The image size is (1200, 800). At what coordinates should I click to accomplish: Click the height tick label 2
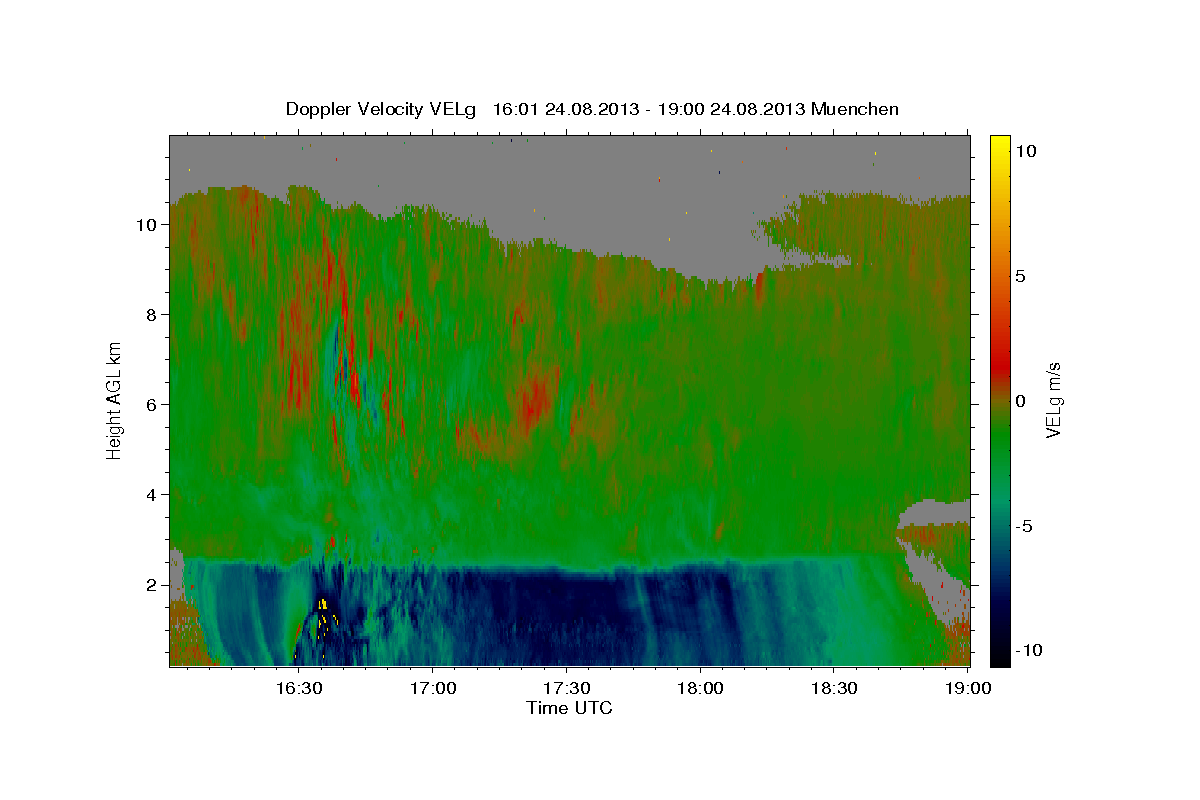click(x=153, y=585)
